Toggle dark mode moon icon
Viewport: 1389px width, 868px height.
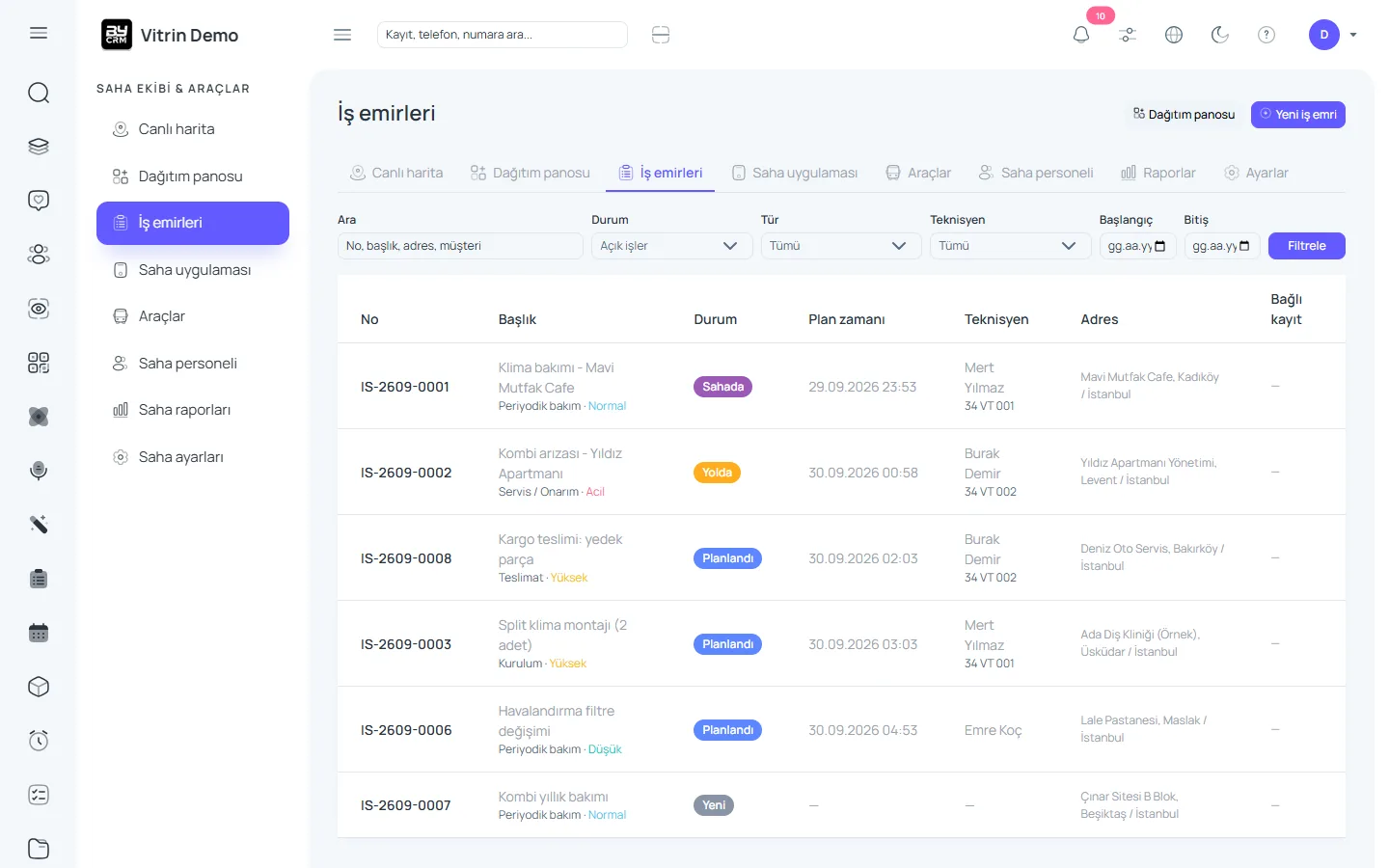(x=1220, y=35)
